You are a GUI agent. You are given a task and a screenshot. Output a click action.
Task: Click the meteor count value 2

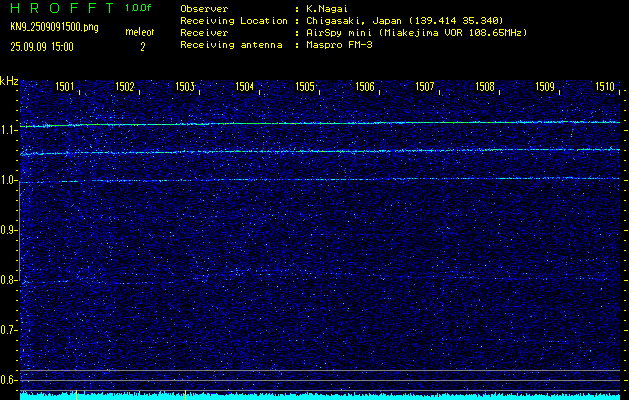(142, 47)
